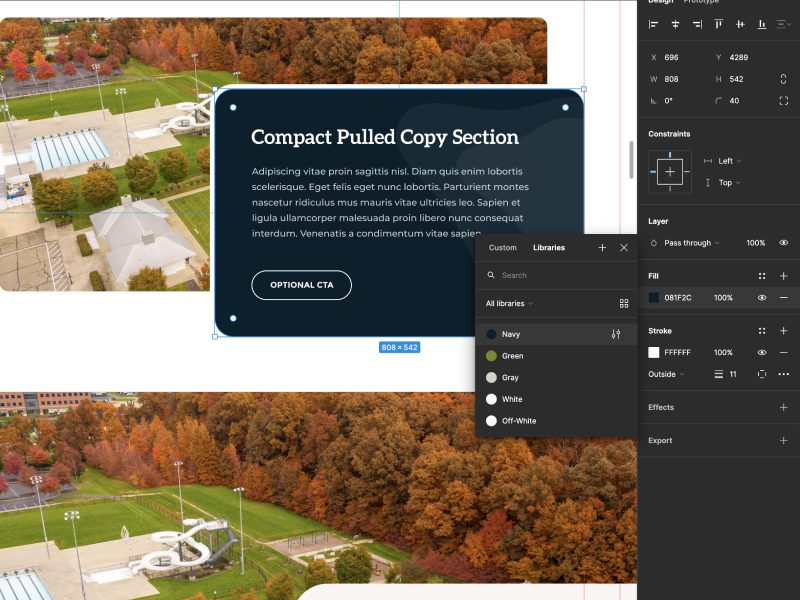800x600 pixels.
Task: Select the White color style
Action: click(556, 399)
